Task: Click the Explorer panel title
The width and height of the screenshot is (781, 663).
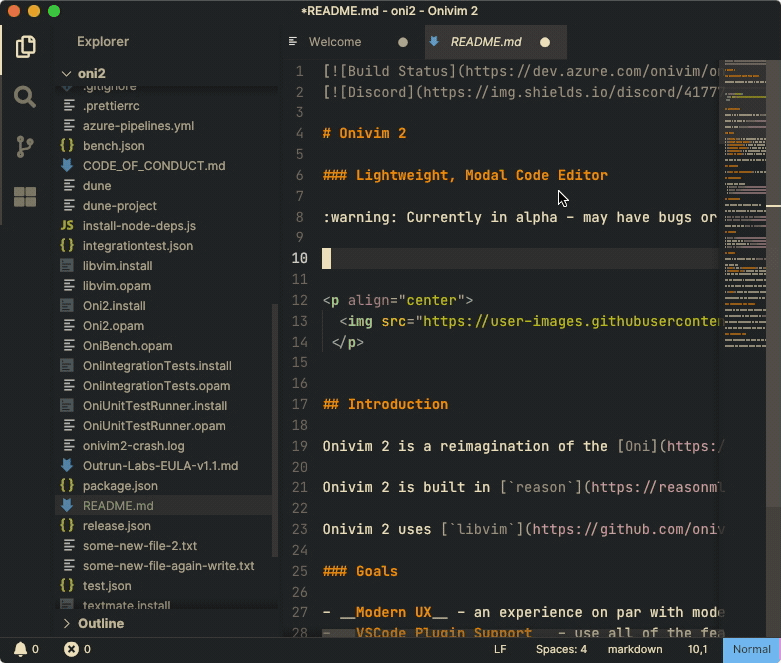Action: (x=103, y=41)
